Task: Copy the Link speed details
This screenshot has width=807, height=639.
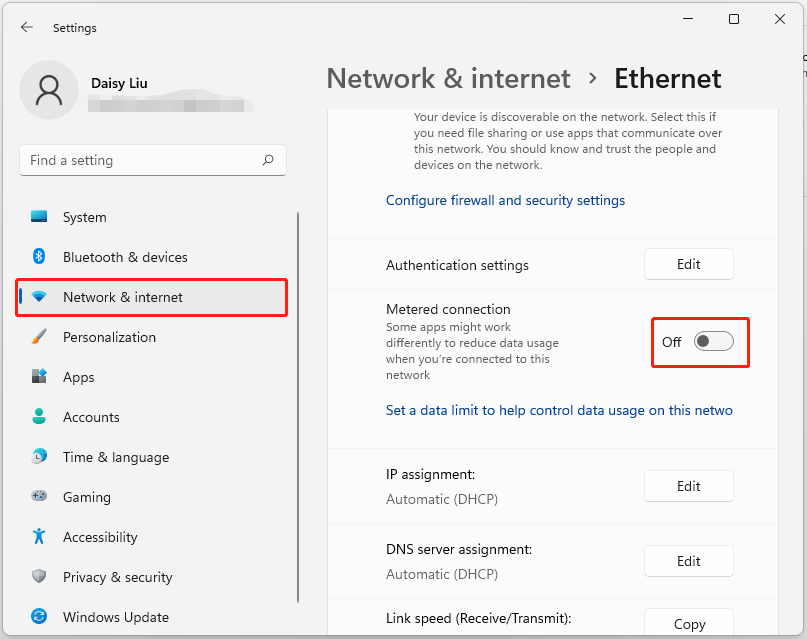Action: click(x=688, y=623)
